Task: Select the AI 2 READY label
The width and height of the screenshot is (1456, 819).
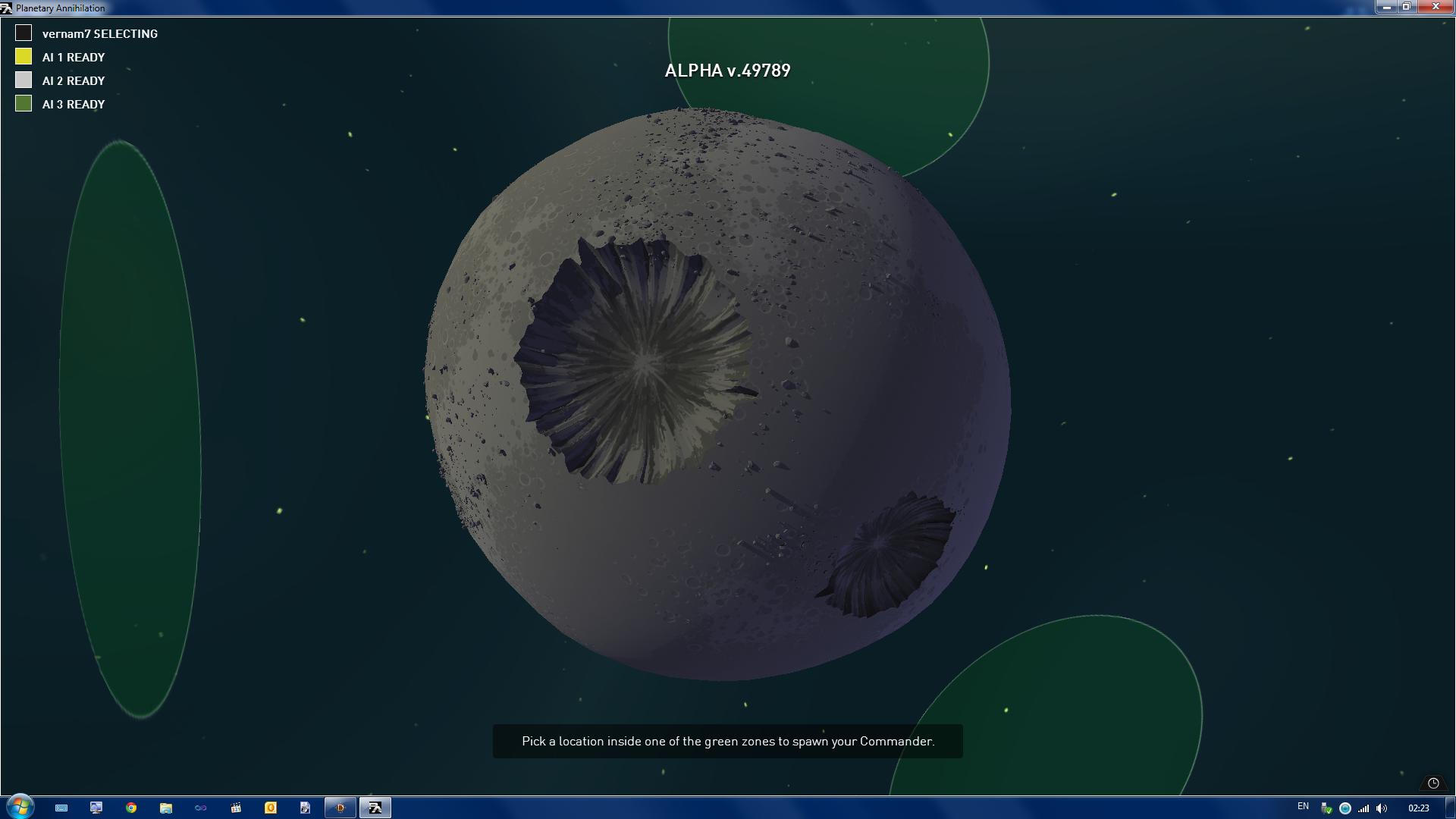Action: click(74, 80)
